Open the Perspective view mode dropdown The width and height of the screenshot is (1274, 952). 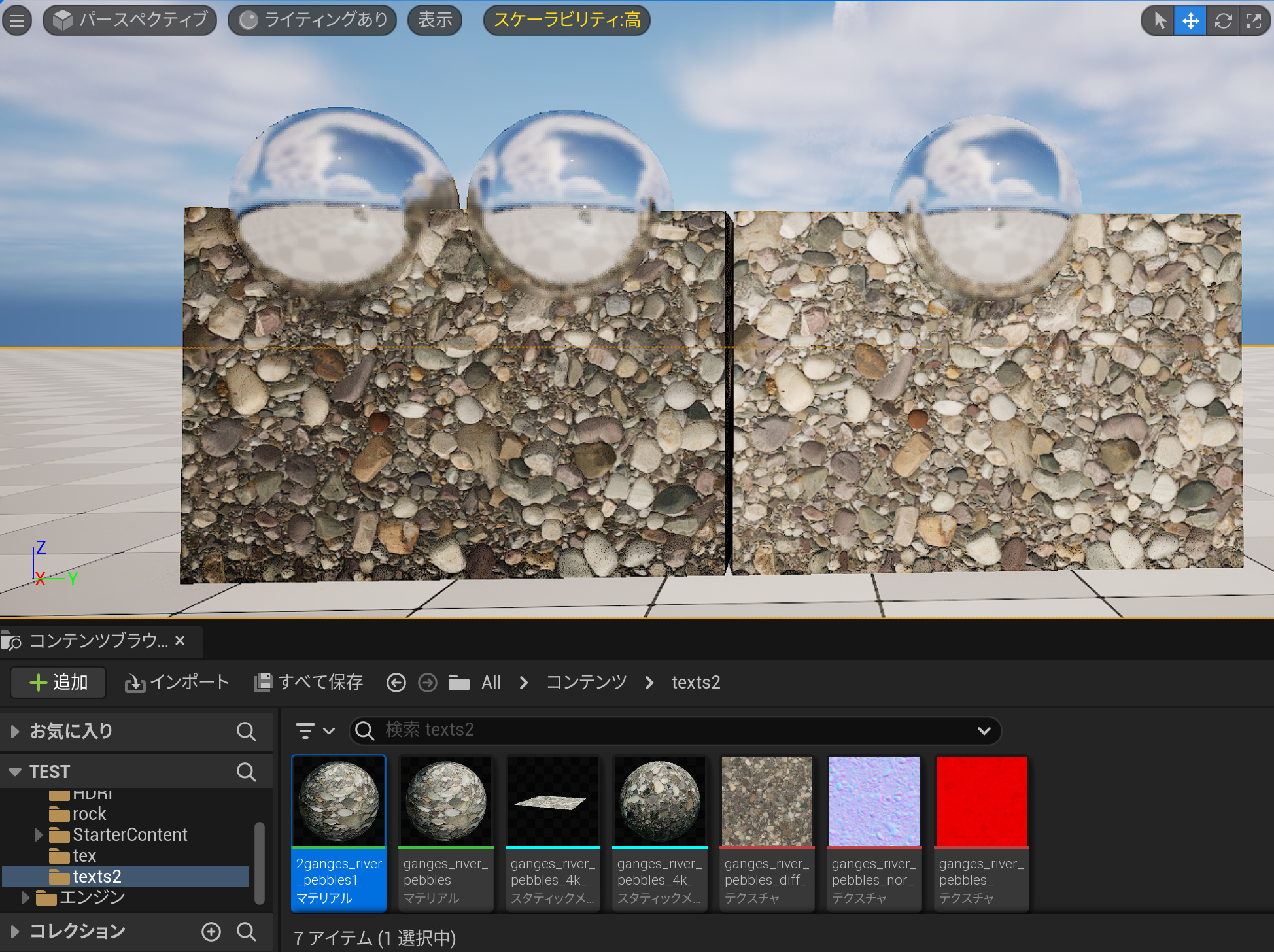130,20
